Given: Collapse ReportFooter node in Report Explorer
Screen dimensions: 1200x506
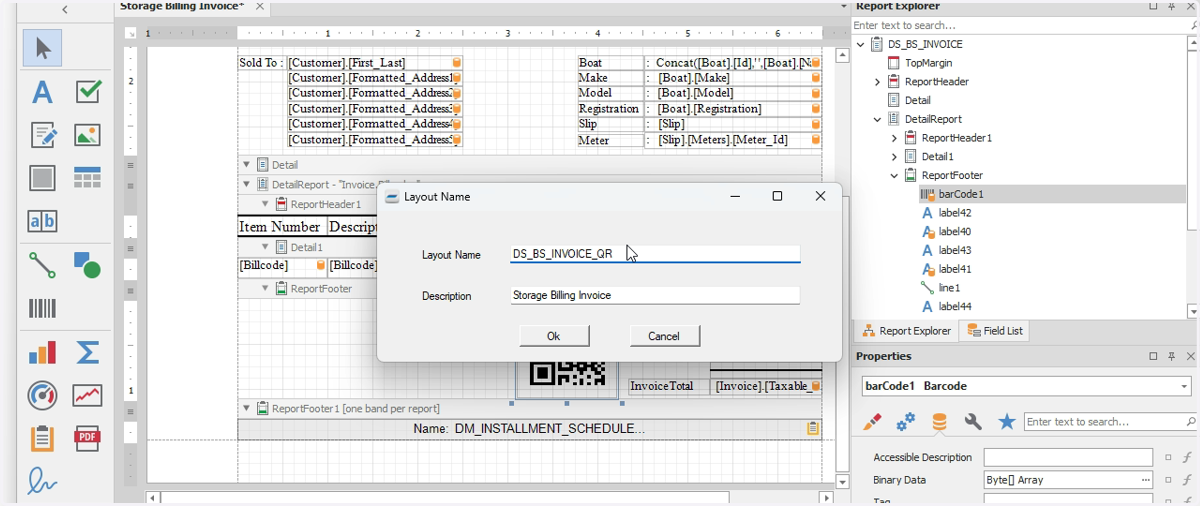Looking at the screenshot, I should coord(894,175).
